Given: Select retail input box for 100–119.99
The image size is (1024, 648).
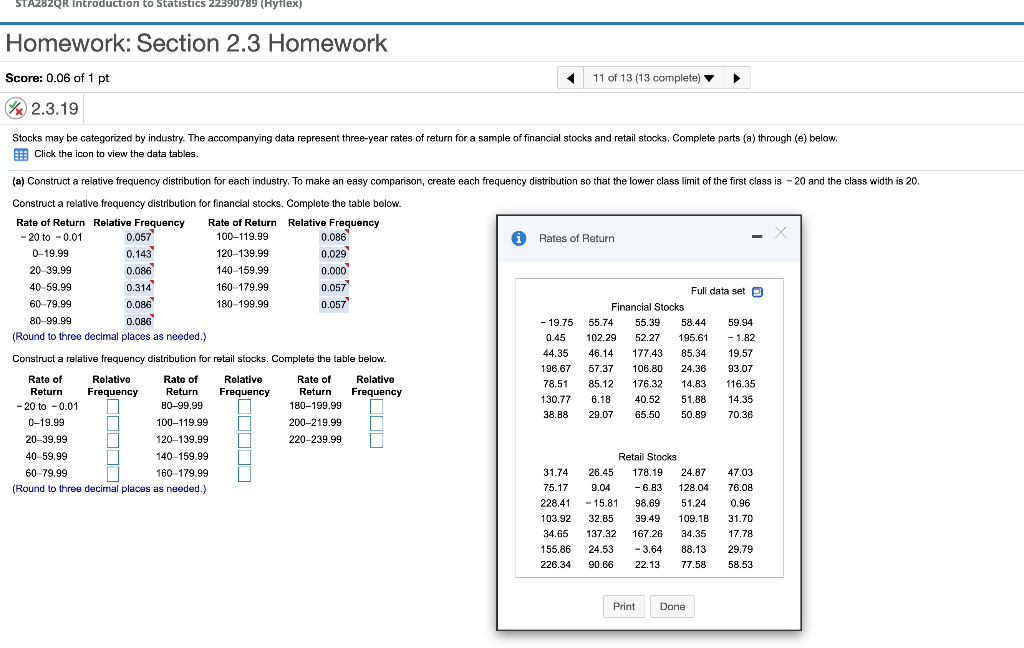Looking at the screenshot, I should coord(244,423).
